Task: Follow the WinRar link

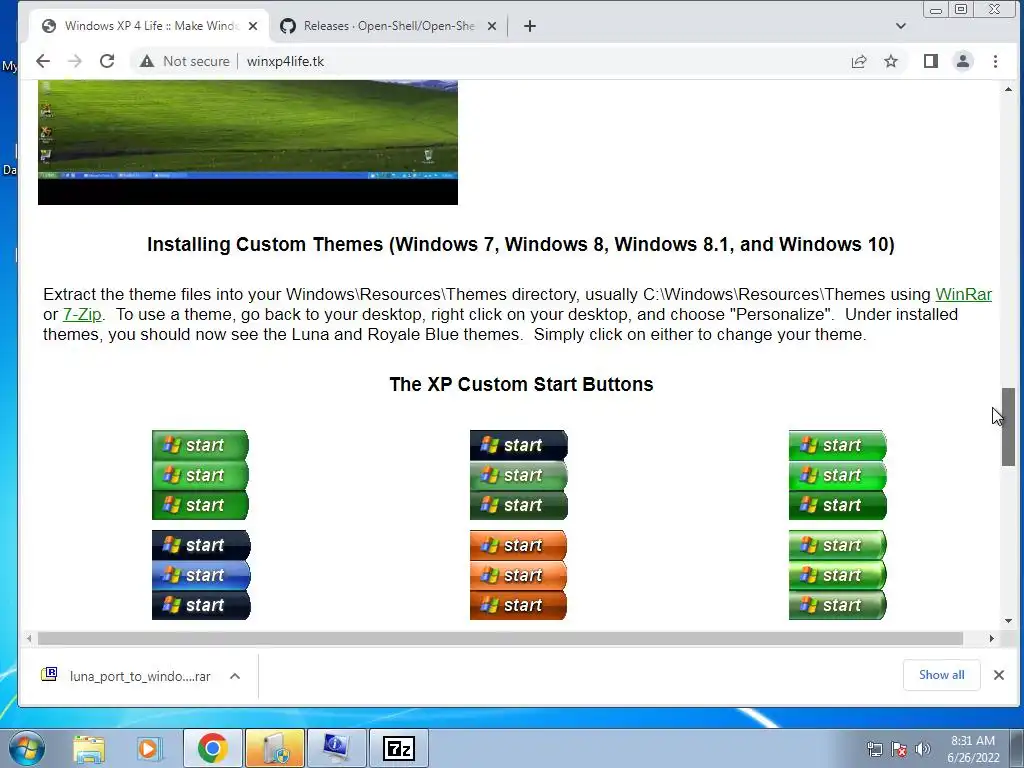Action: (963, 295)
